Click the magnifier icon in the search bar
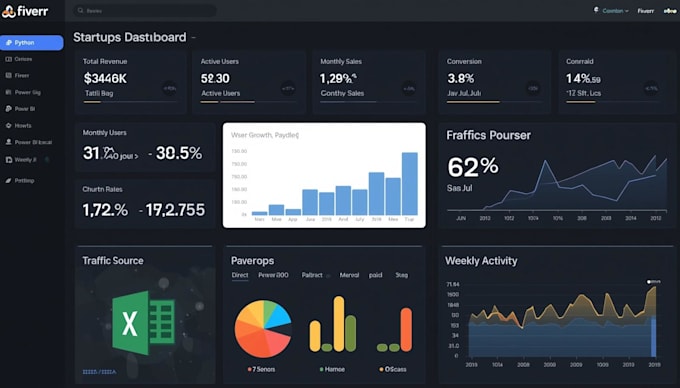 click(81, 10)
